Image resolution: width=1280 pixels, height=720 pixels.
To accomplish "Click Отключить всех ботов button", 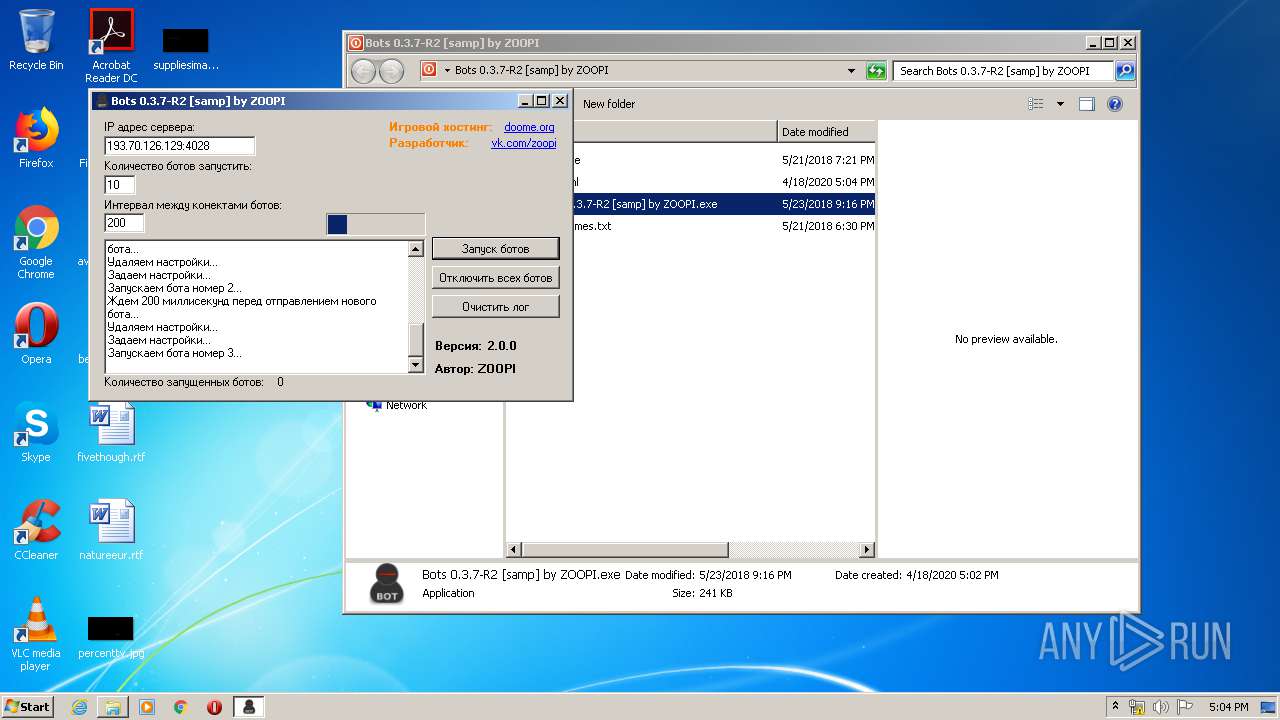I will (x=495, y=278).
